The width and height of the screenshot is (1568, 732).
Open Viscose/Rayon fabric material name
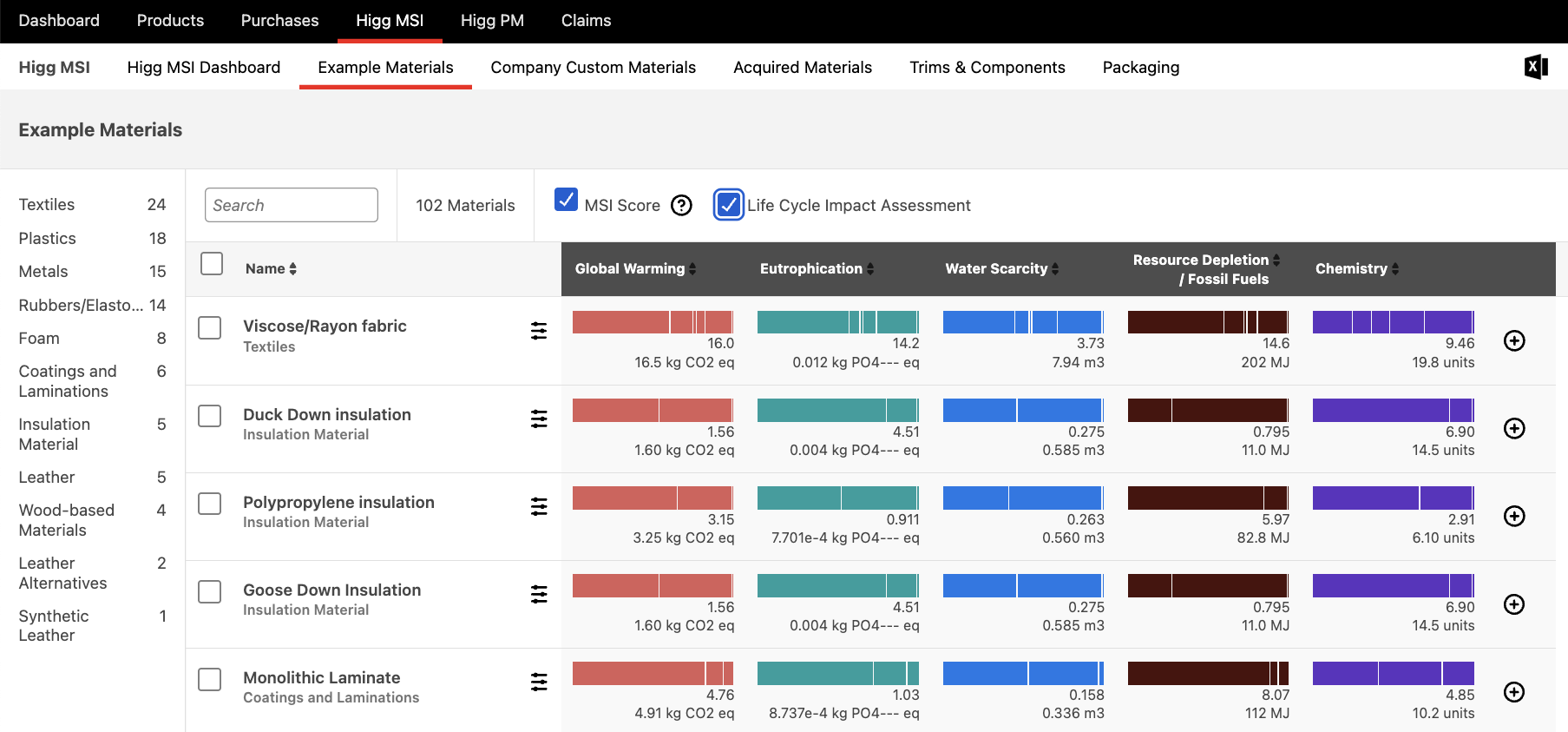point(325,326)
